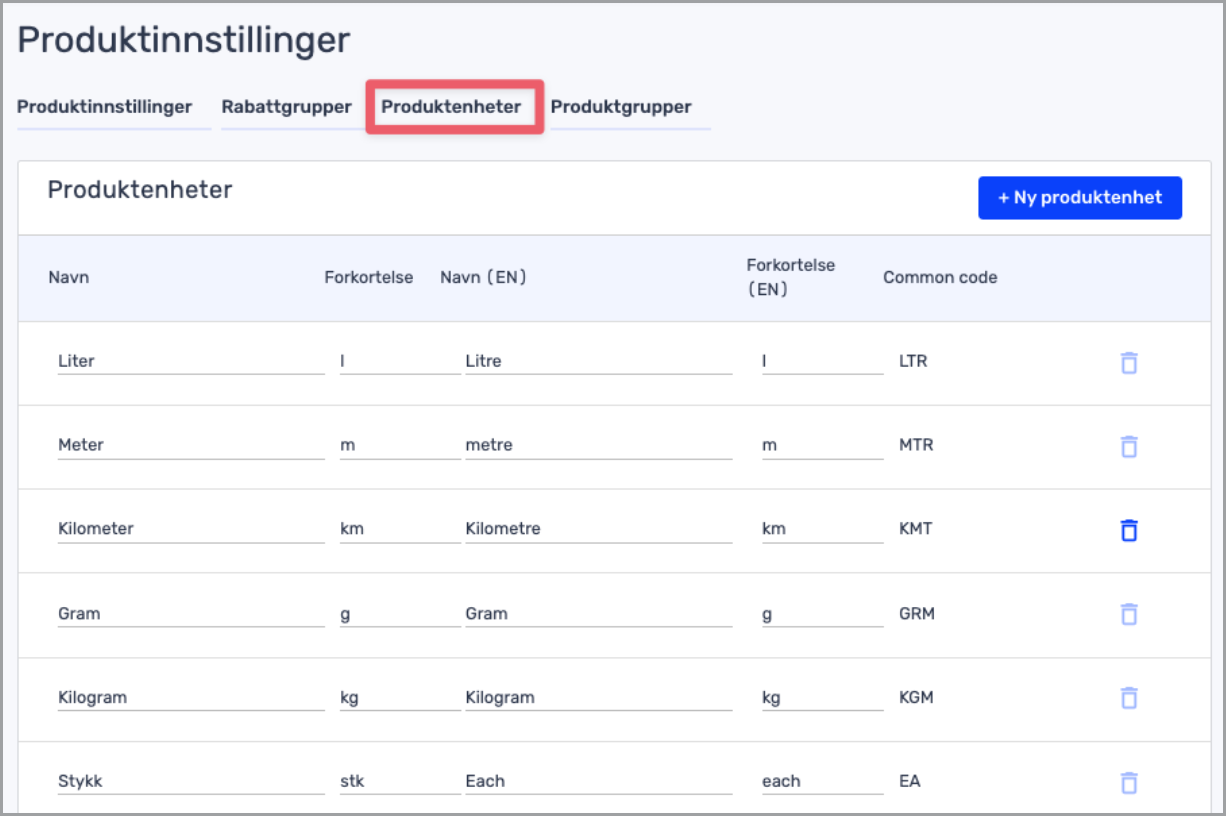Select the Produktenheter tab

(x=451, y=107)
